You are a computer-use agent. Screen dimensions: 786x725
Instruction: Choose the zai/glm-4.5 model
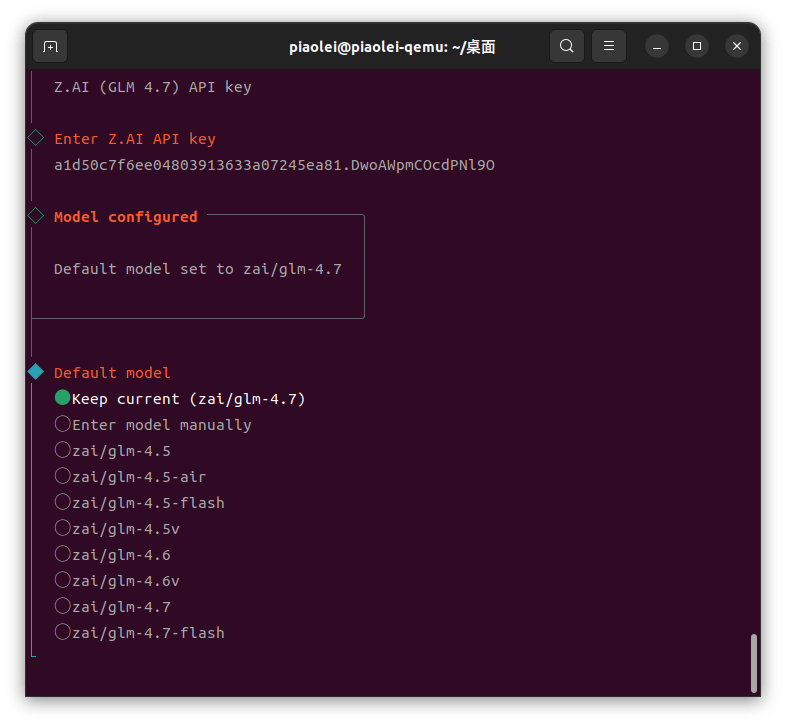[112, 451]
